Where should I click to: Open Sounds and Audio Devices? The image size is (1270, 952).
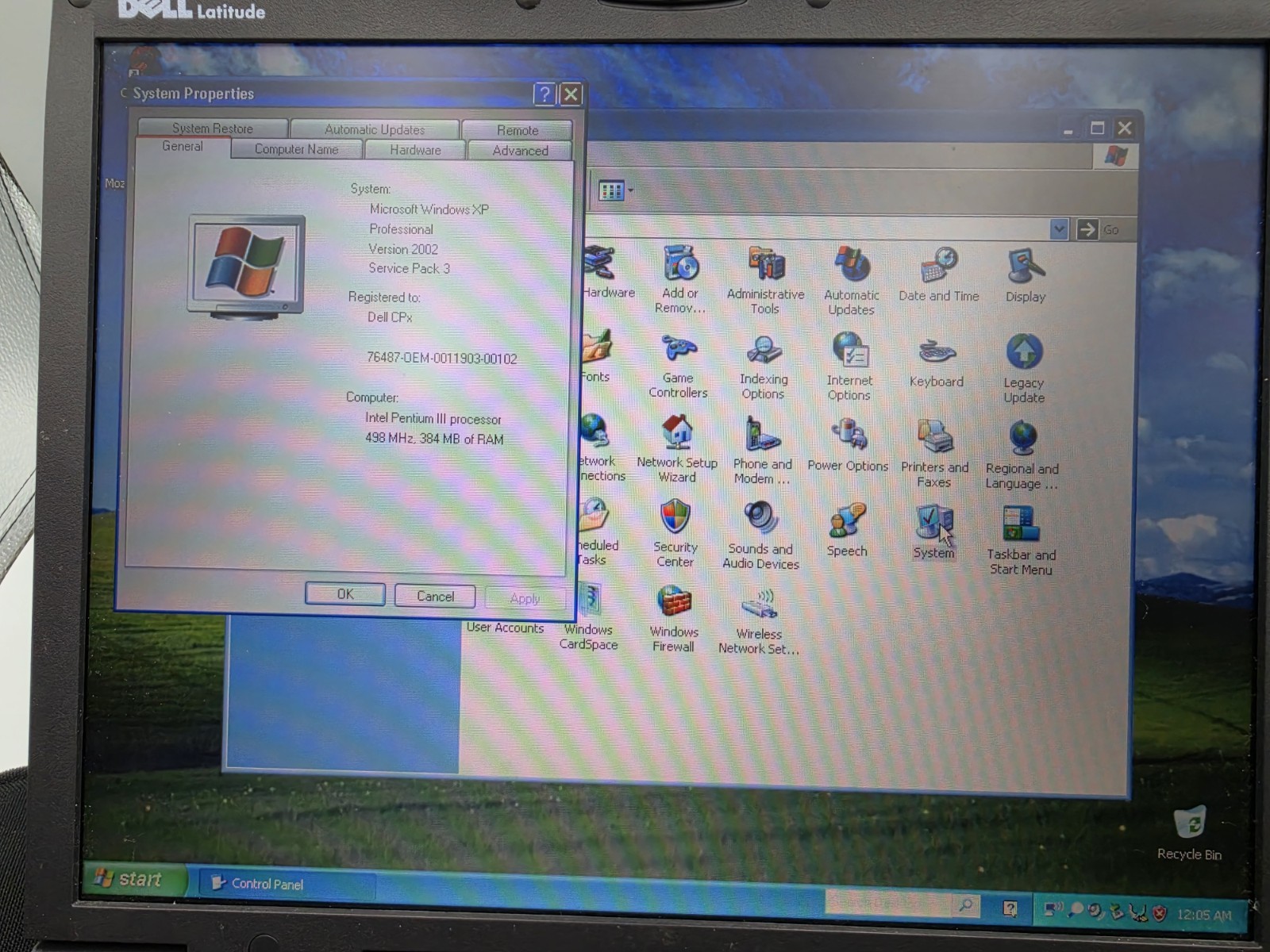pyautogui.click(x=760, y=535)
